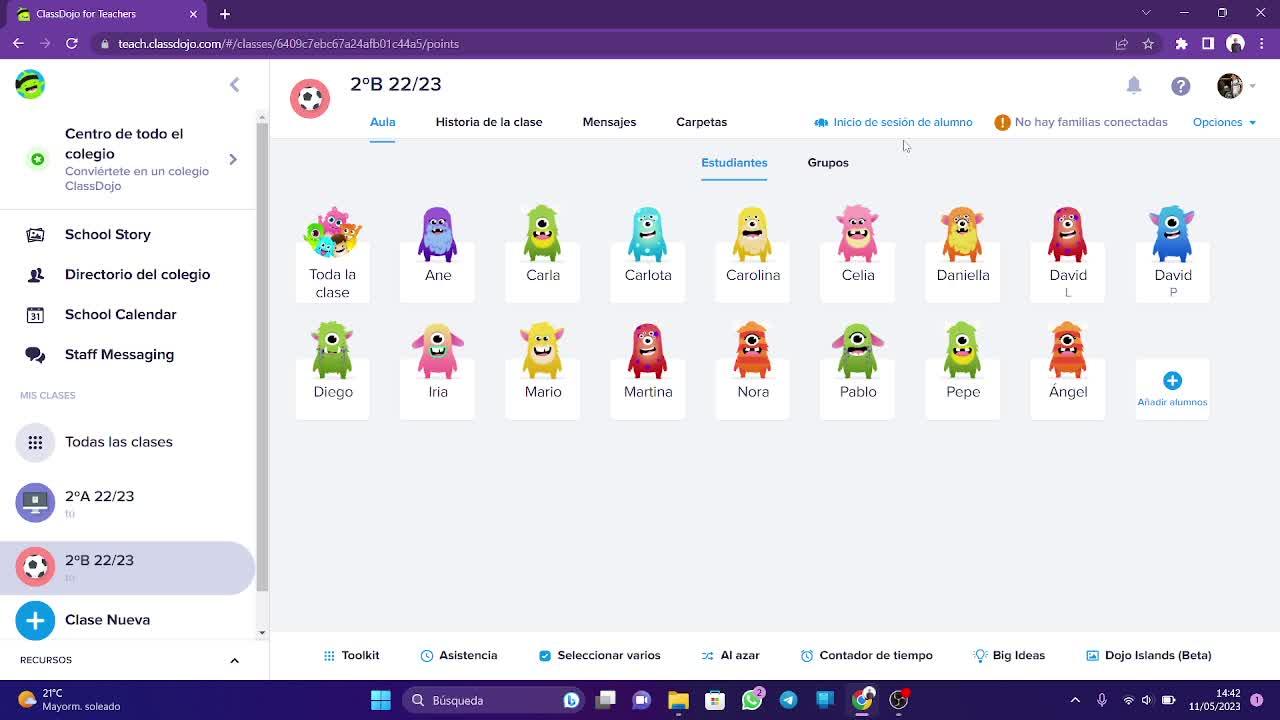Click the Windows Start button

point(381,700)
